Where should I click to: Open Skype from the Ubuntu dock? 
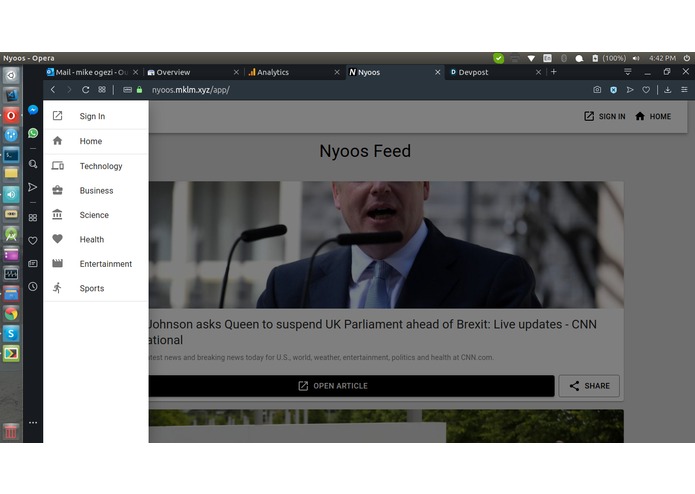click(x=11, y=334)
